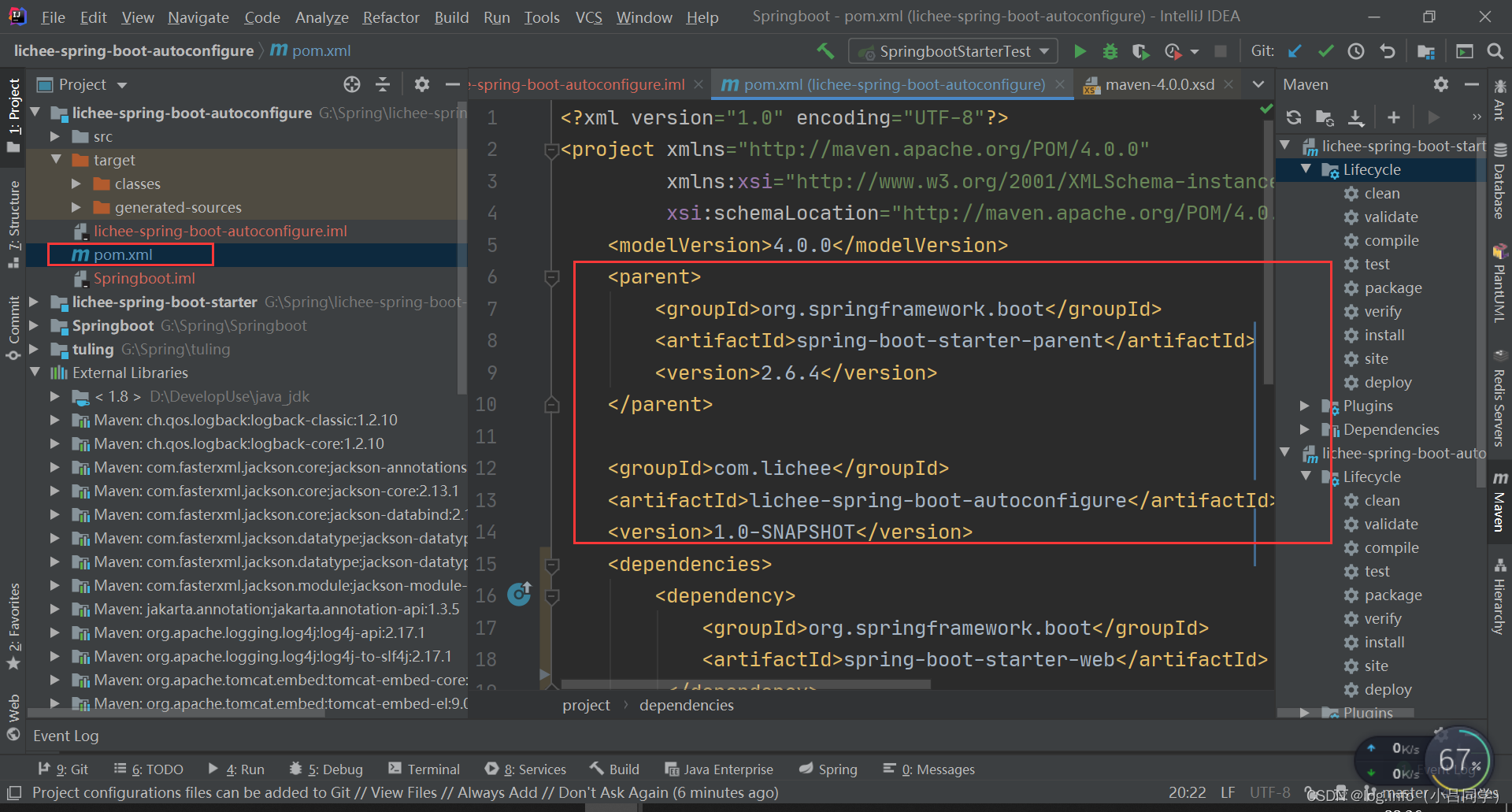Open the File menu
This screenshot has height=812, width=1512.
click(53, 17)
